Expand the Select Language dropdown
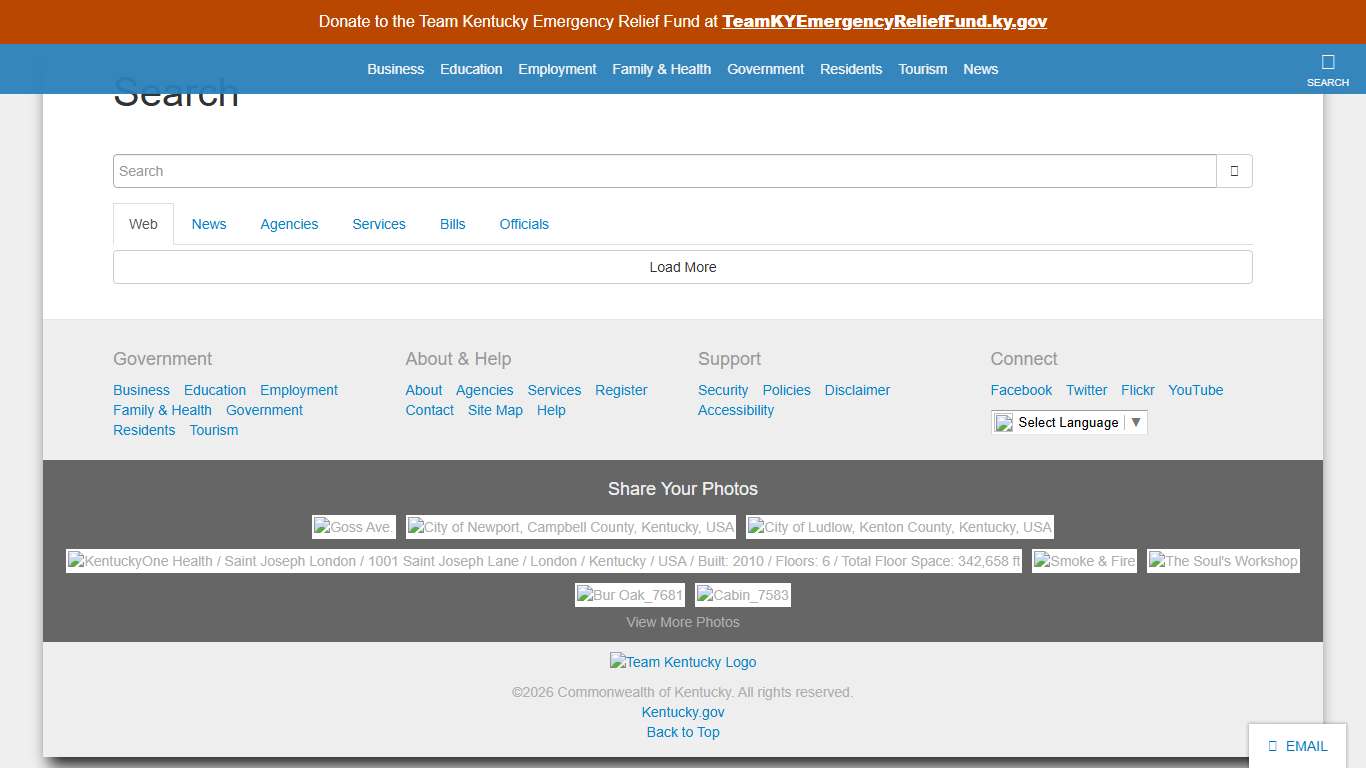This screenshot has height=768, width=1366. coord(1069,423)
